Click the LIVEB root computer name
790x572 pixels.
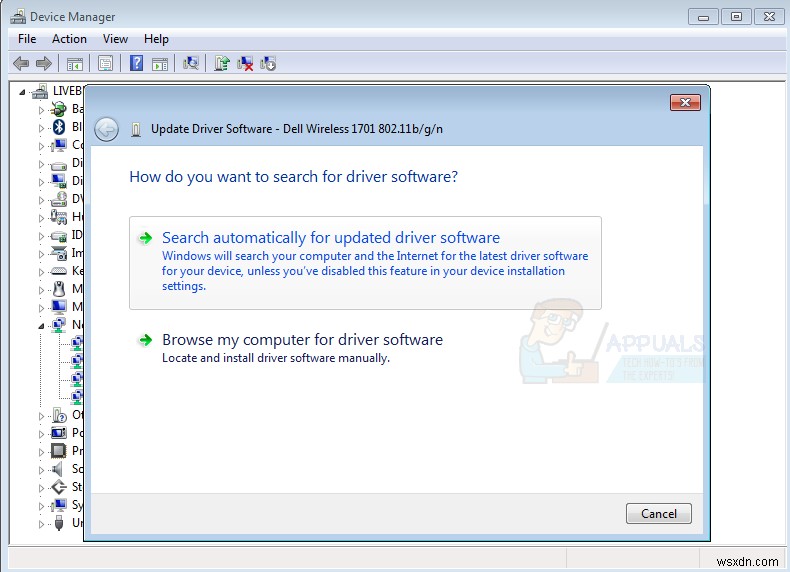tap(68, 91)
